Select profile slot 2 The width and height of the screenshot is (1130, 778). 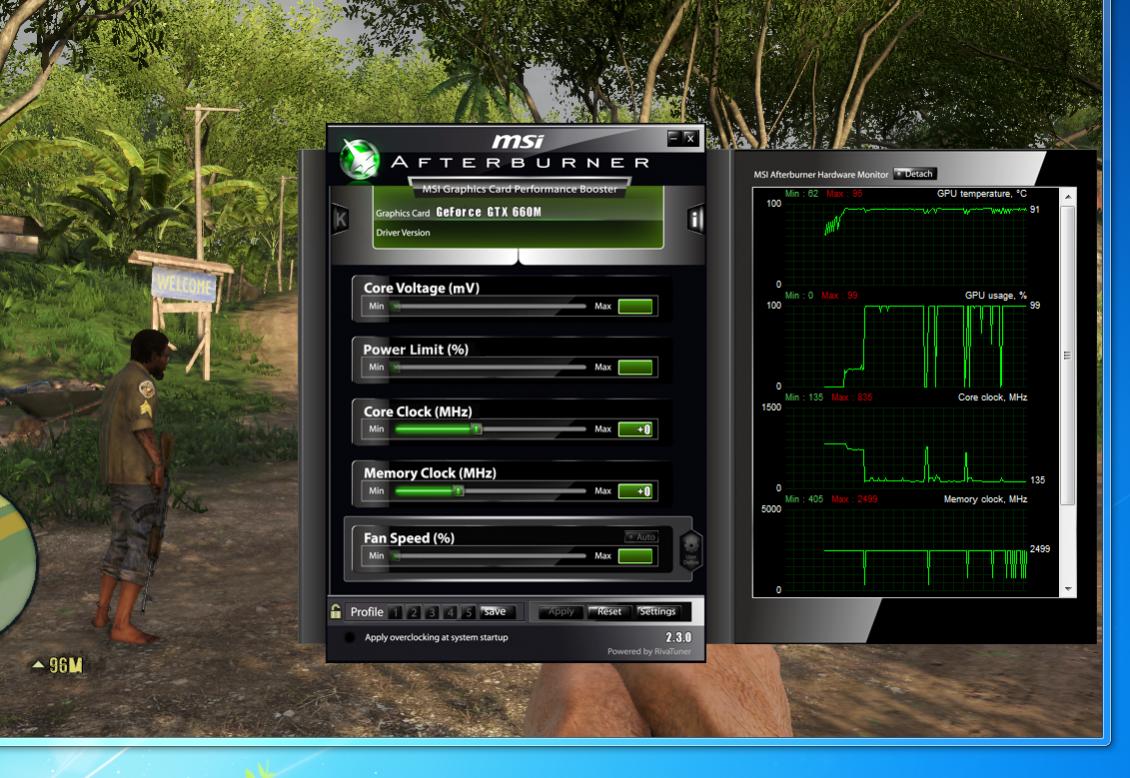click(x=413, y=612)
